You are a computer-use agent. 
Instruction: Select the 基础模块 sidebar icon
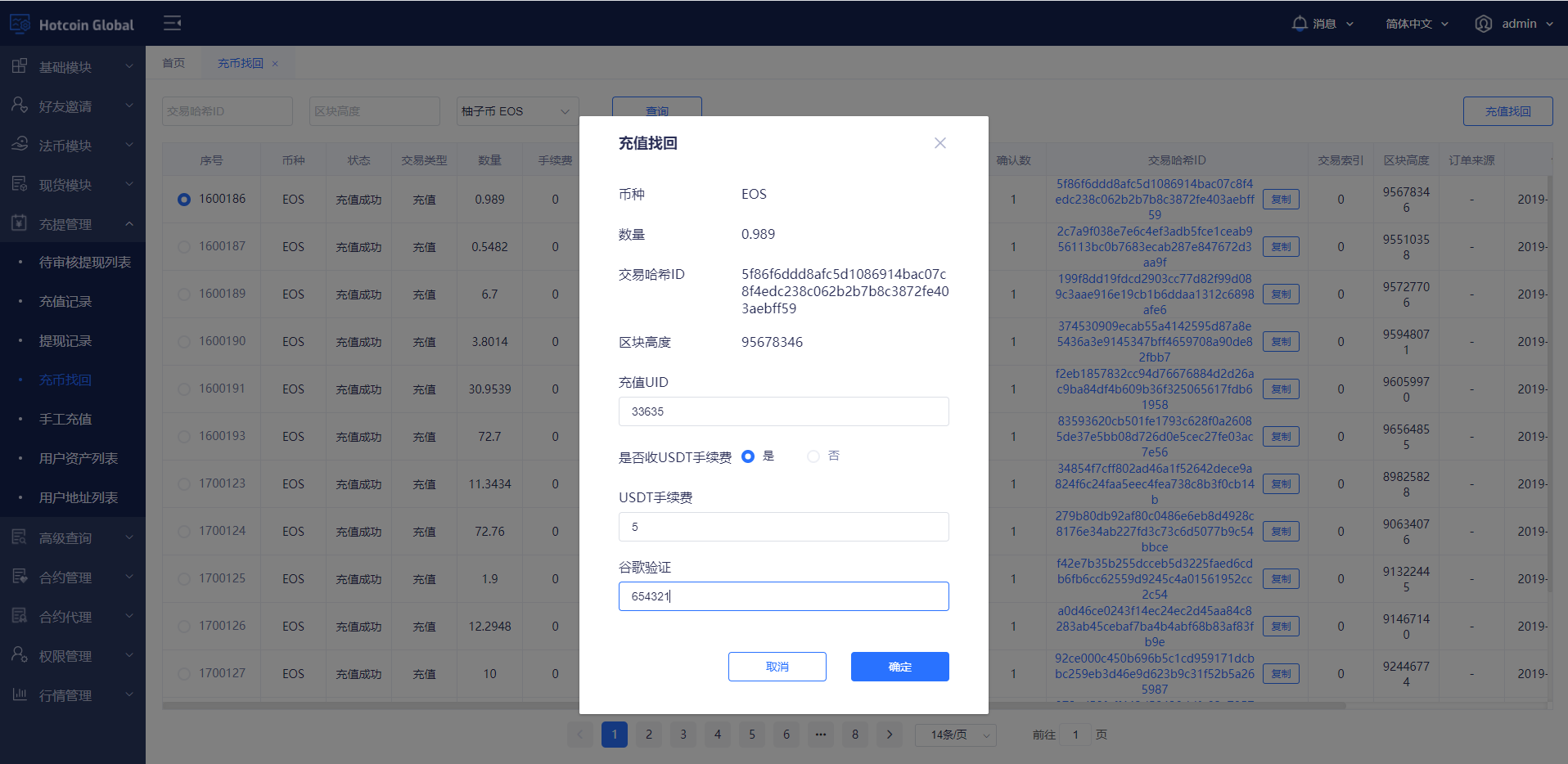[x=19, y=66]
